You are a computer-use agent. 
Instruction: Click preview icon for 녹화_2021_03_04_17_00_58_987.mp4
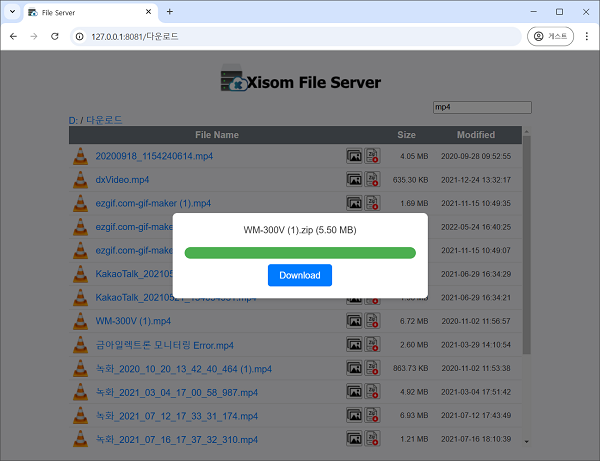[x=354, y=392]
